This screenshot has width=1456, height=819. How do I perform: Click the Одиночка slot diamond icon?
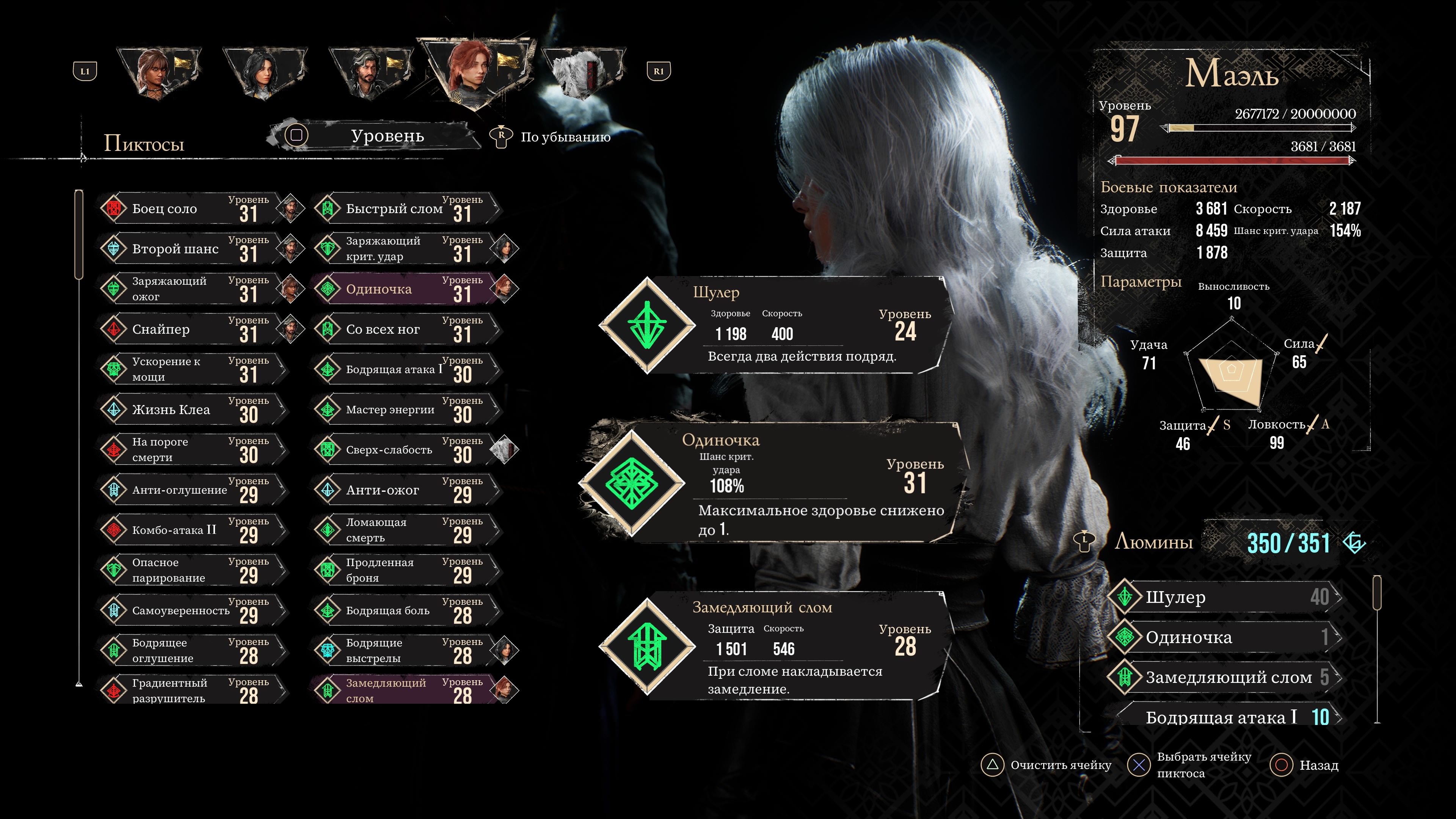coord(631,483)
